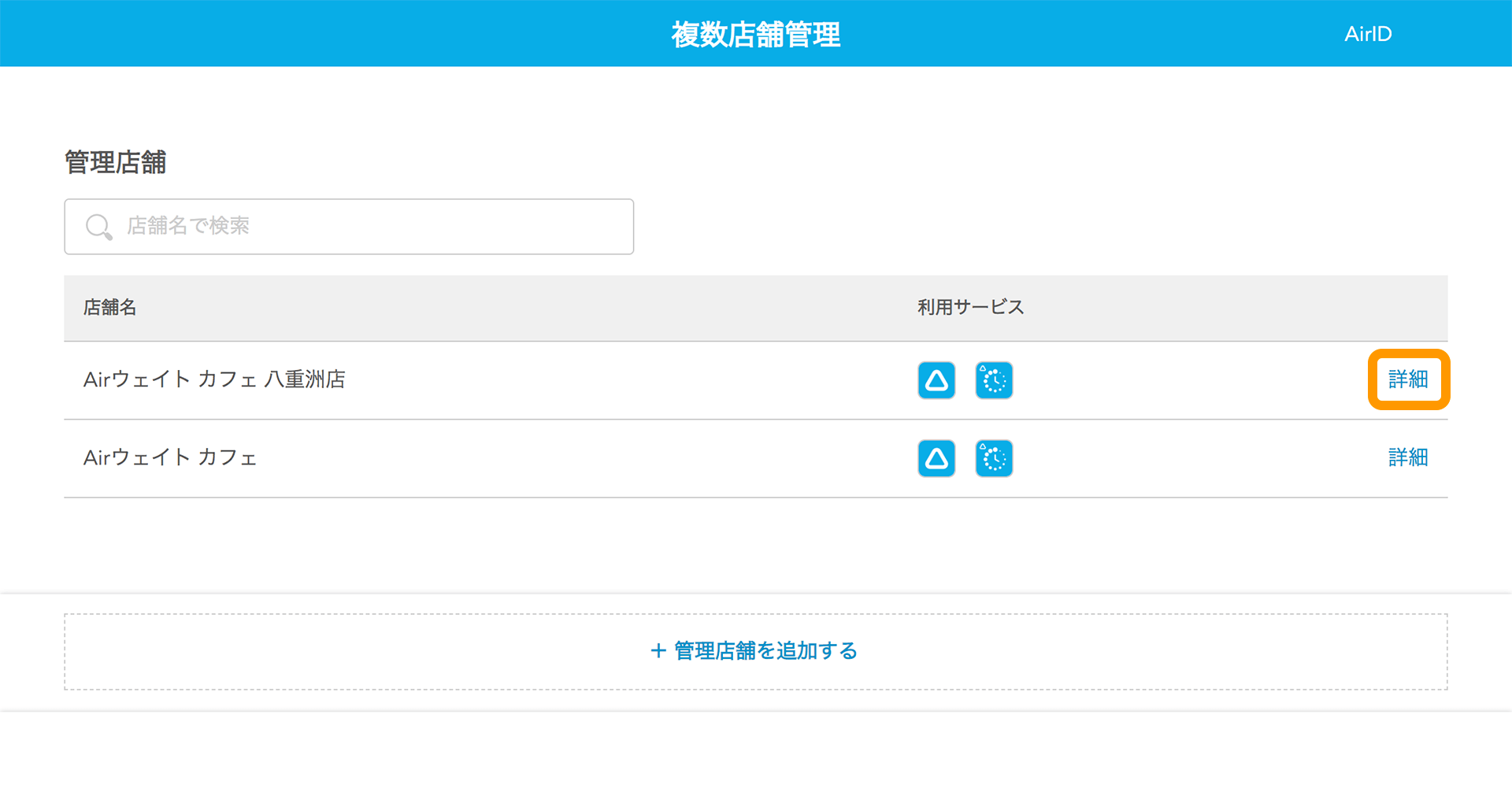Open the AirID menu in header
Viewport: 1512px width, 803px height.
tap(1368, 34)
